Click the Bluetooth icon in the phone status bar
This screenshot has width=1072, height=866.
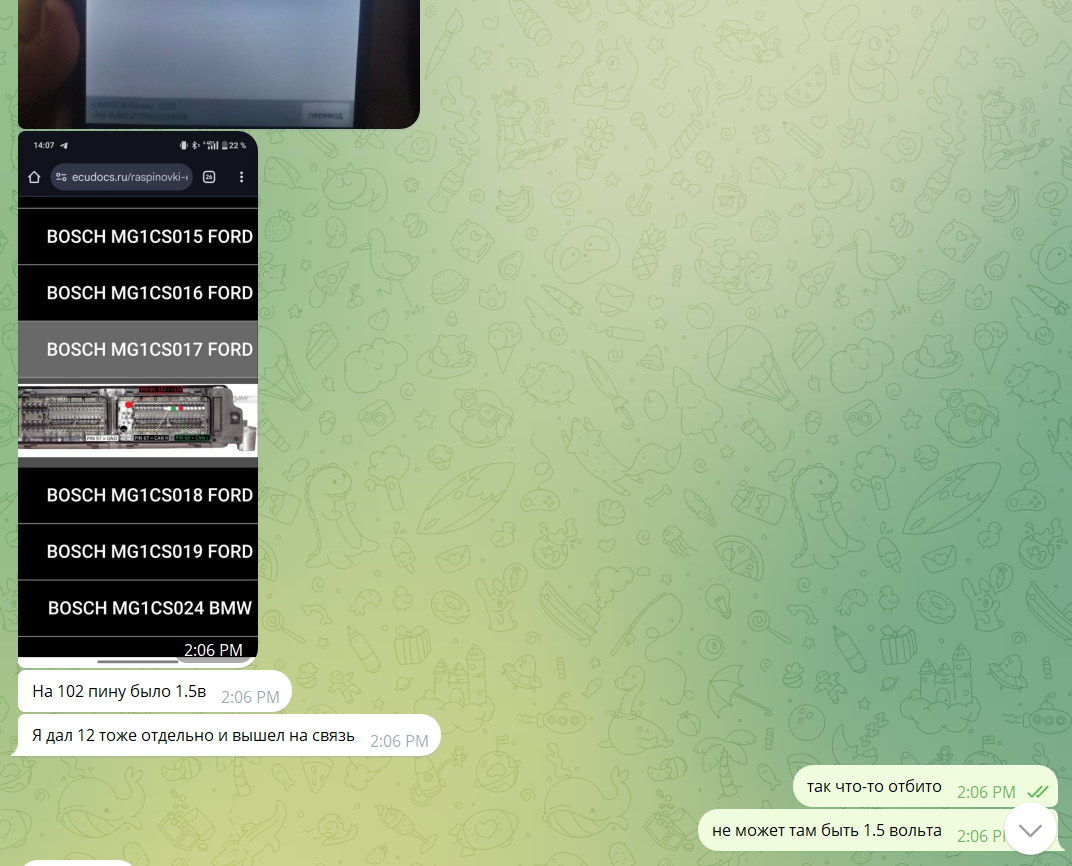[x=195, y=146]
